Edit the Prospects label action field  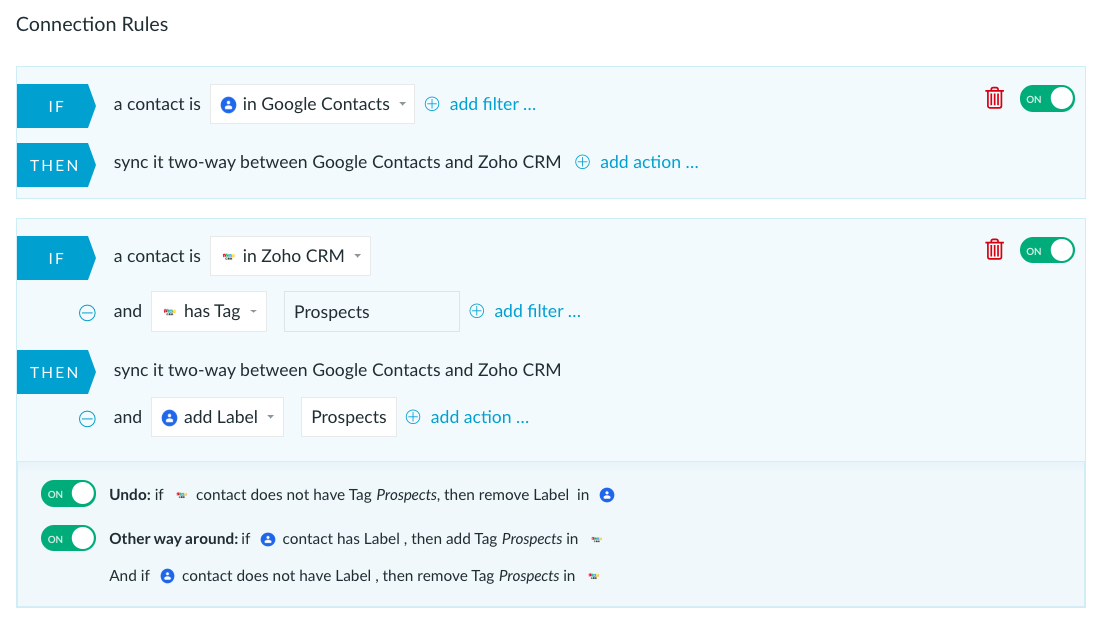[x=349, y=417]
